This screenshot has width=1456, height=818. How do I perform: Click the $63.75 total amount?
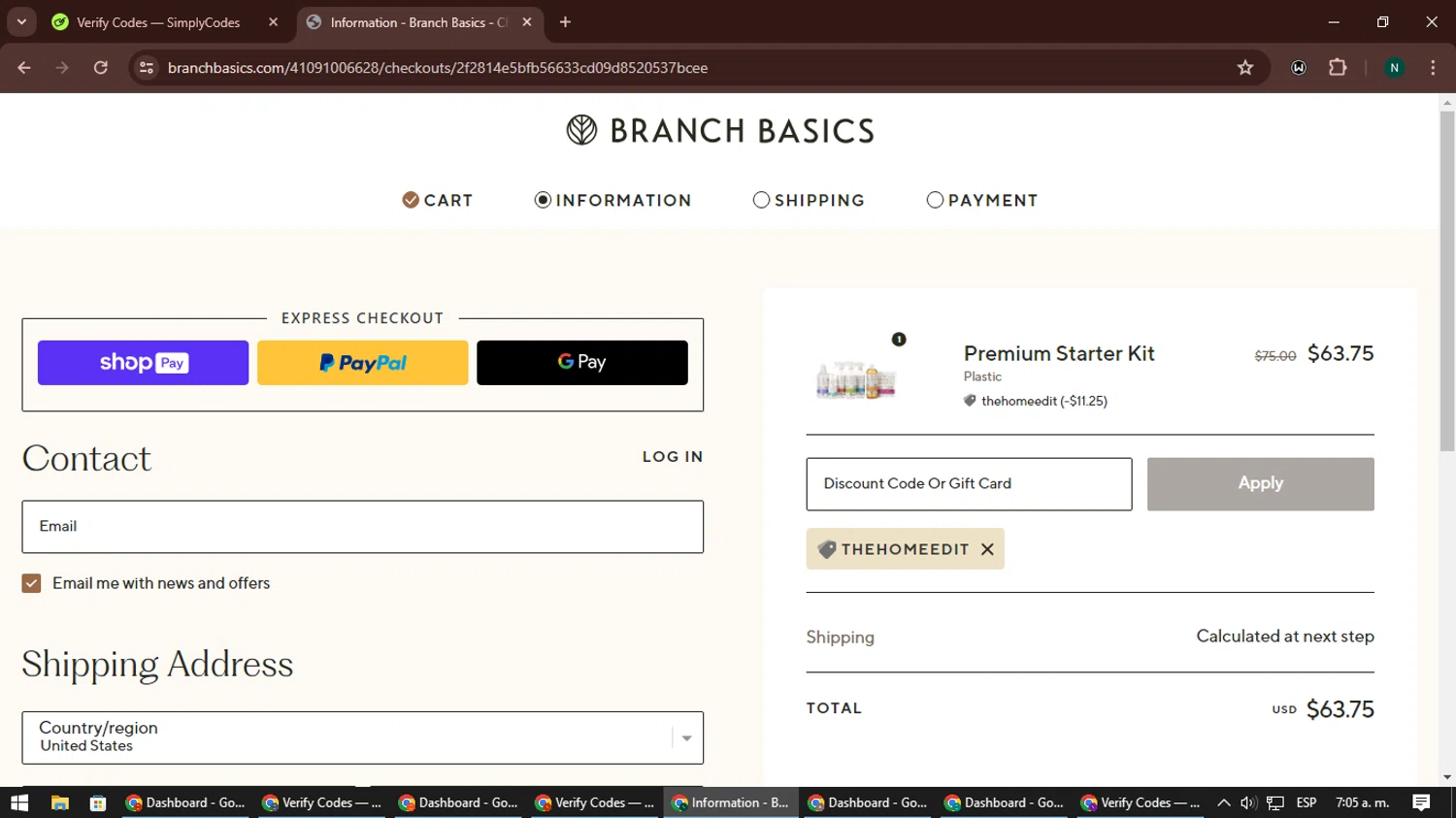coord(1340,709)
